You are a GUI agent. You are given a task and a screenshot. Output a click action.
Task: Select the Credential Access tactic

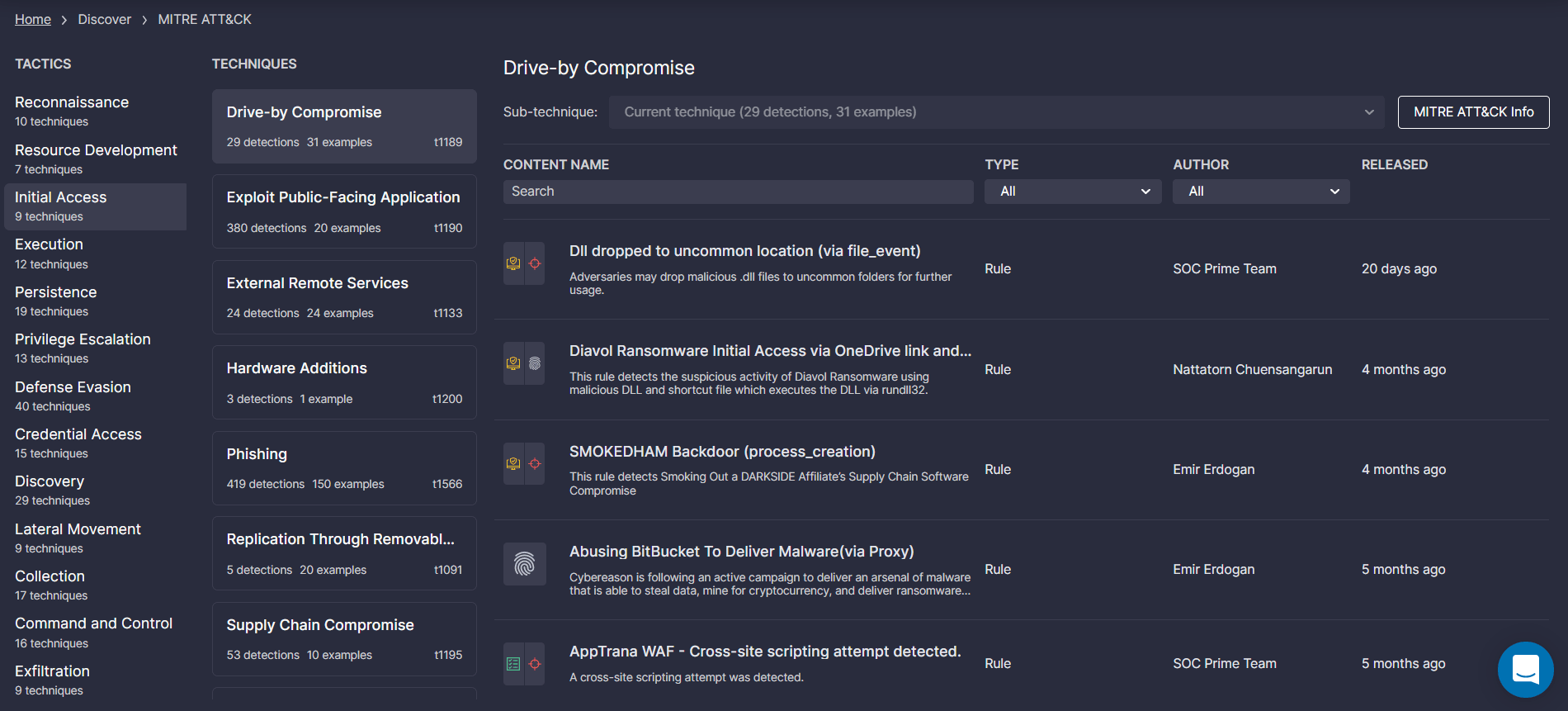pos(95,443)
